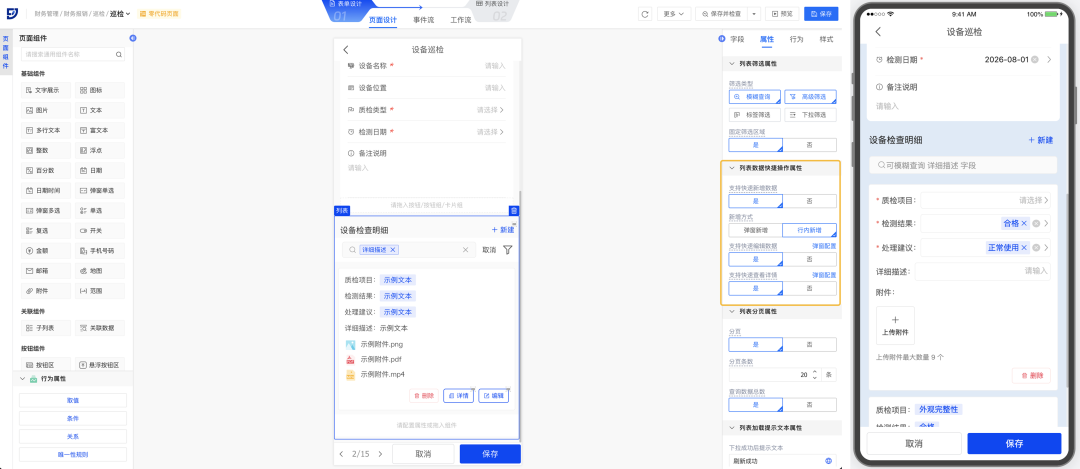Add the 多行文本 component
1080x469 pixels.
(46, 130)
